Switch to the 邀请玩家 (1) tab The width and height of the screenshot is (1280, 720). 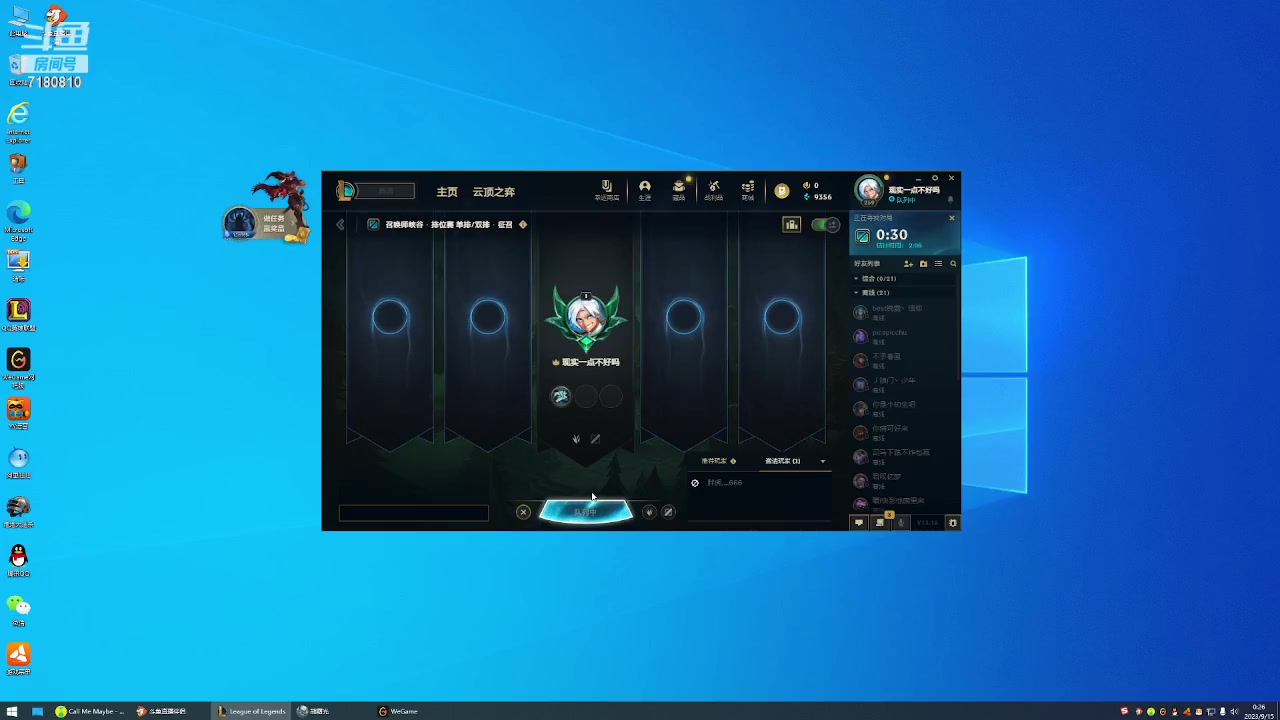pyautogui.click(x=783, y=461)
